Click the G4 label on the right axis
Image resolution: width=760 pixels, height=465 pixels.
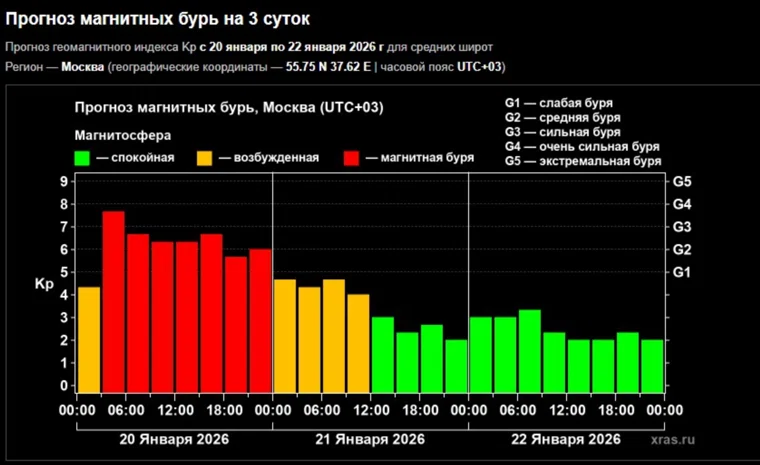(x=683, y=204)
